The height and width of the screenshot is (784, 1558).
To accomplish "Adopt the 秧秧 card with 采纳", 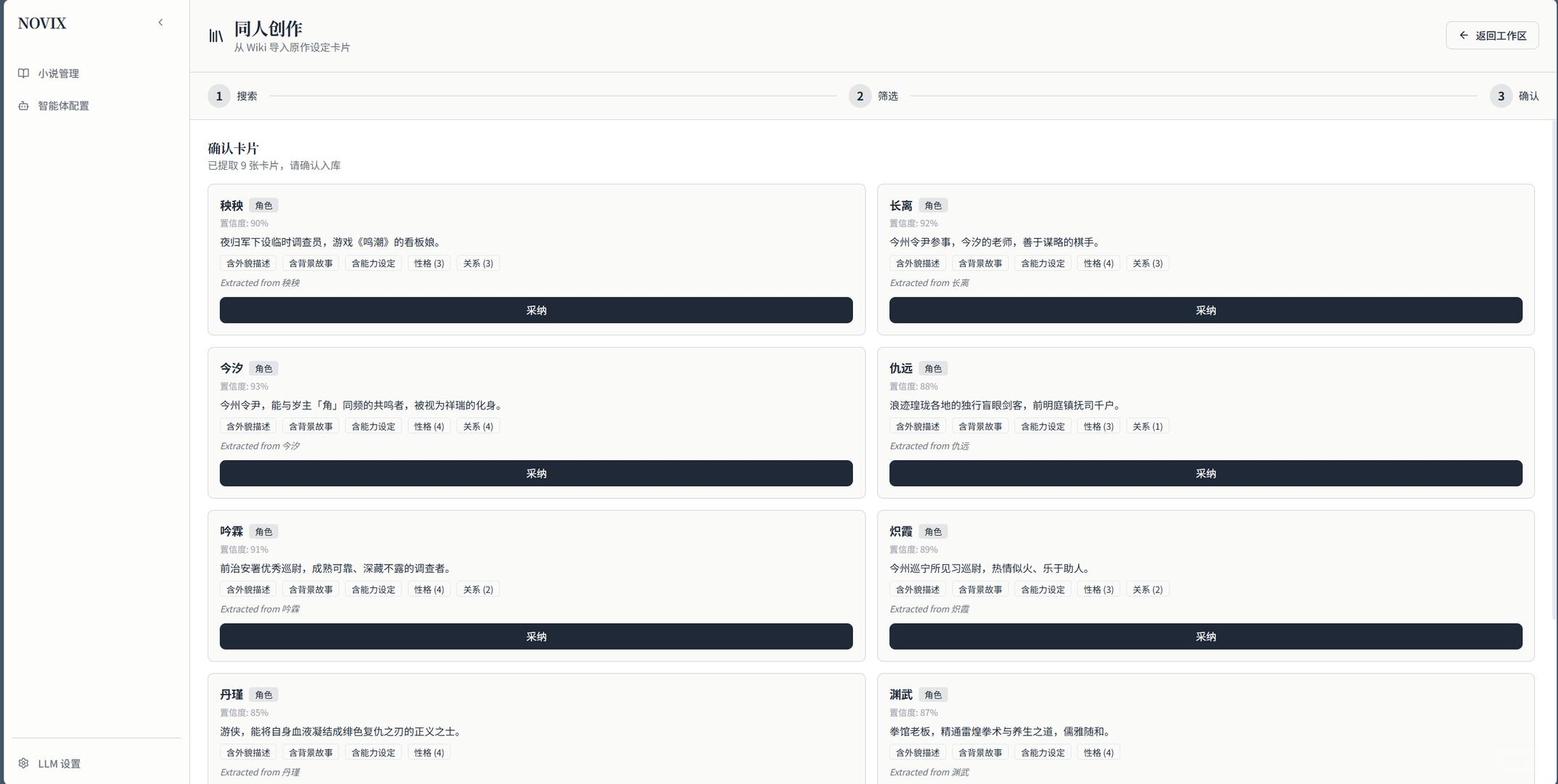I will point(537,310).
